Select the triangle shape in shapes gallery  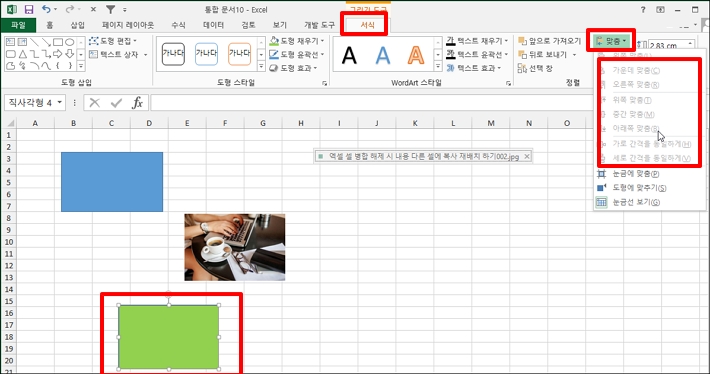(23, 54)
